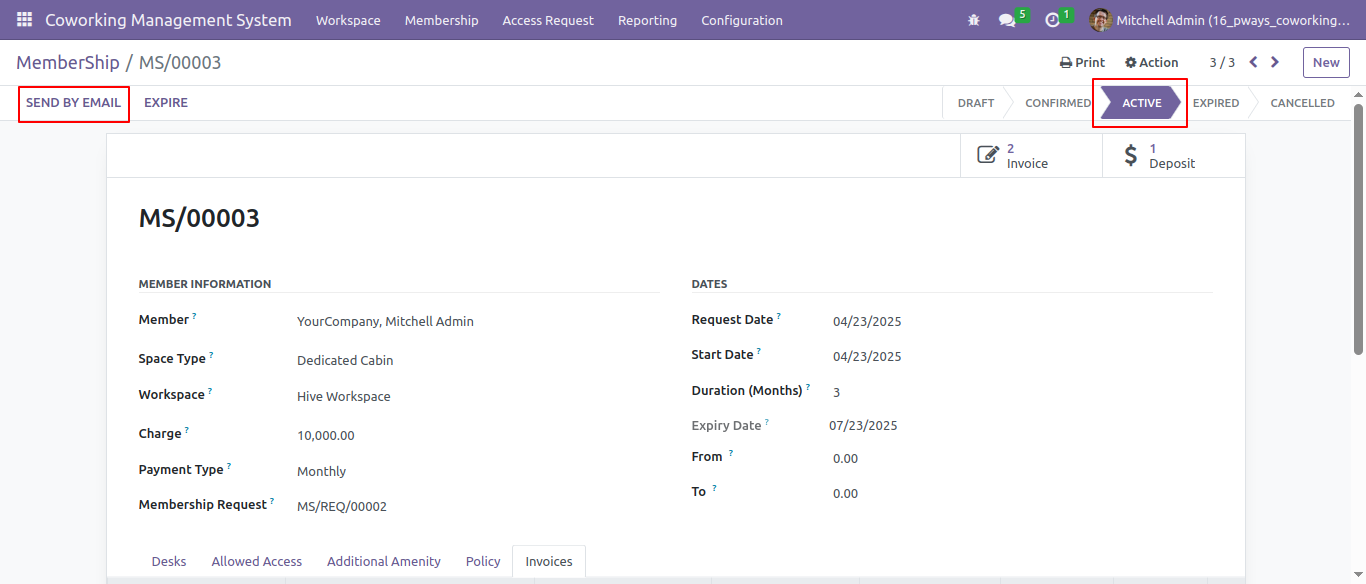Open the Configuration menu

[742, 20]
